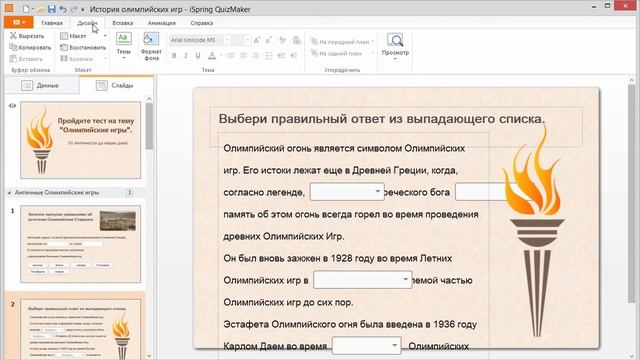The width and height of the screenshot is (640, 360).
Task: Click the Redo arrow icon
Action: [x=74, y=9]
